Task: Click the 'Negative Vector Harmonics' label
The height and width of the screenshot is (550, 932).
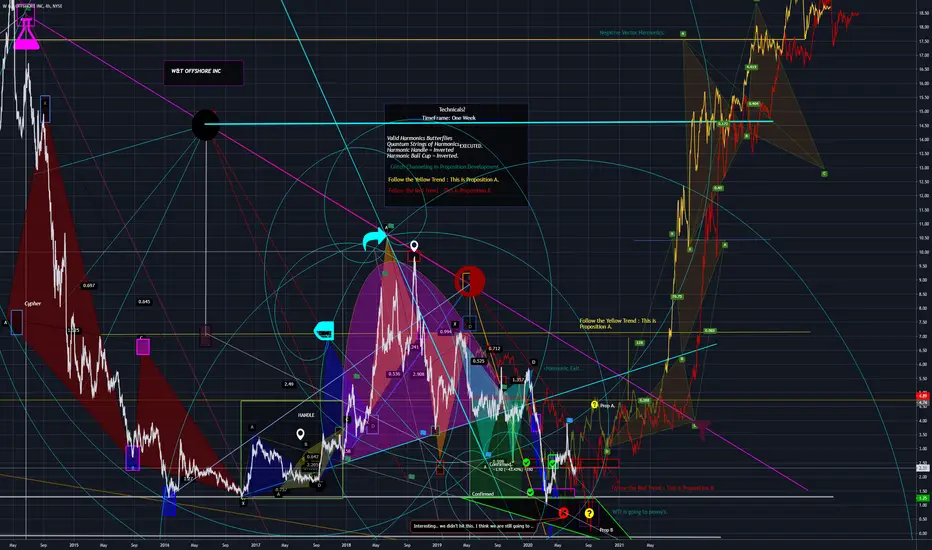Action: click(x=631, y=33)
